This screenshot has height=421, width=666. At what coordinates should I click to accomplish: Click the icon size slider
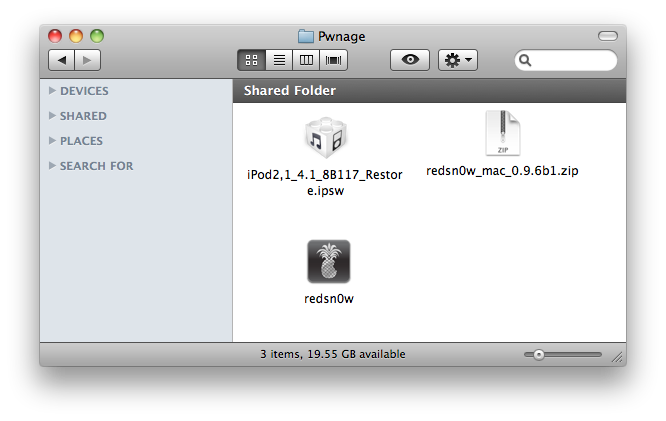coord(563,354)
